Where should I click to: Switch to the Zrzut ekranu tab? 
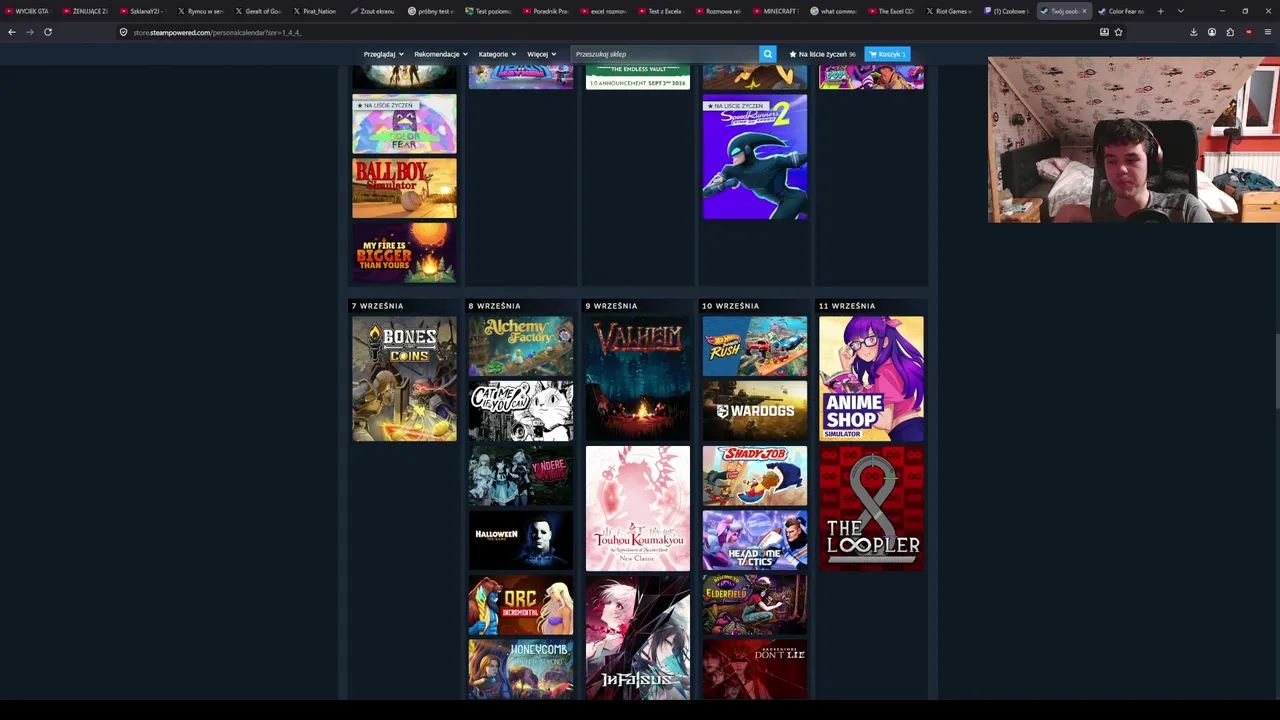373,11
